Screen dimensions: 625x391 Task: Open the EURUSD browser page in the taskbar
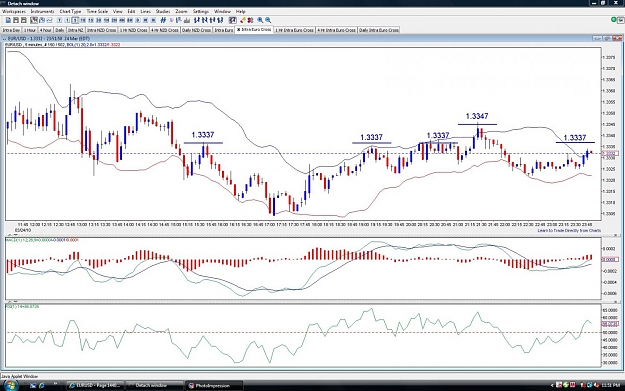[x=95, y=385]
